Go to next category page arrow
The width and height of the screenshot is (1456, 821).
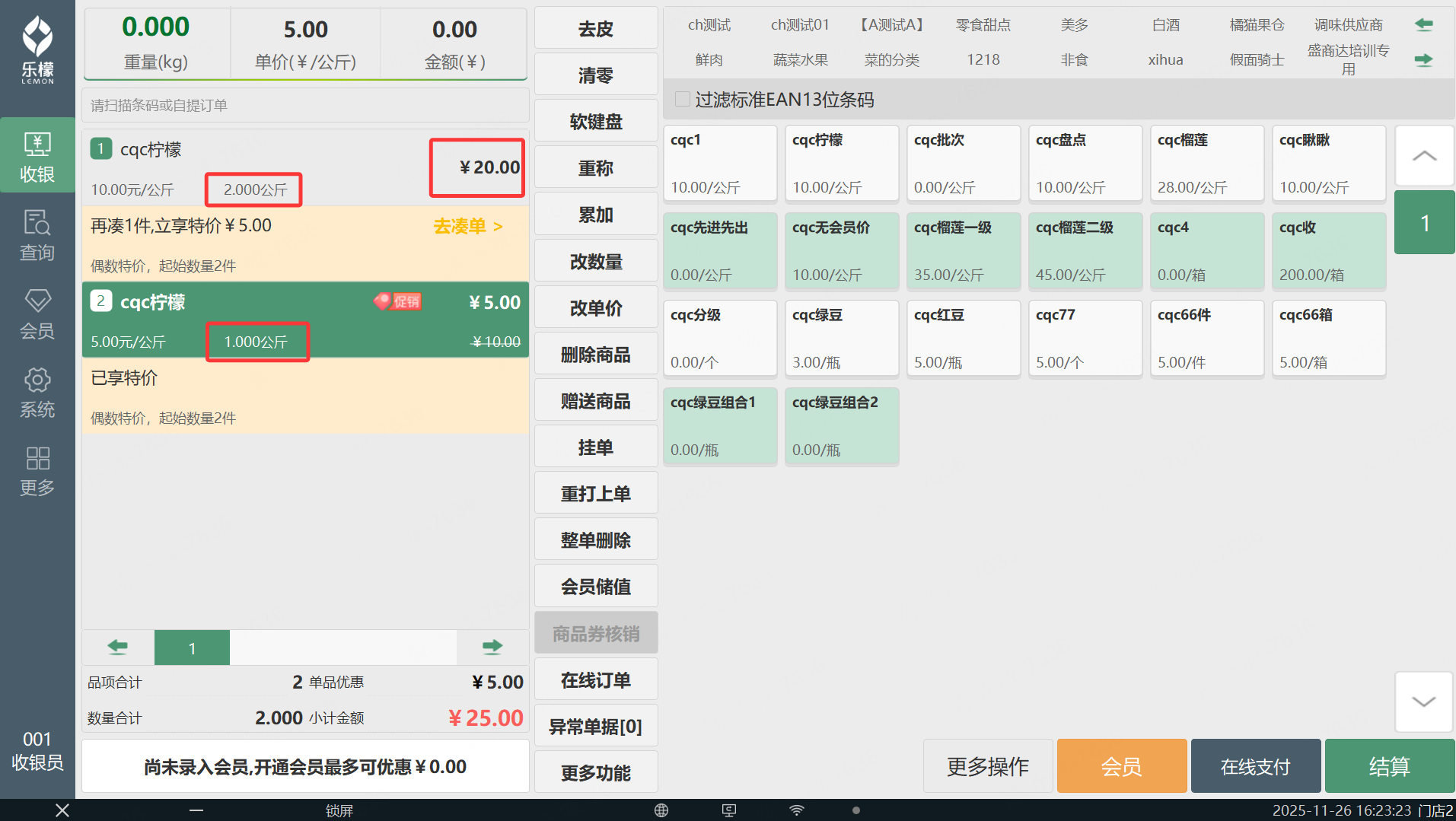[1423, 59]
